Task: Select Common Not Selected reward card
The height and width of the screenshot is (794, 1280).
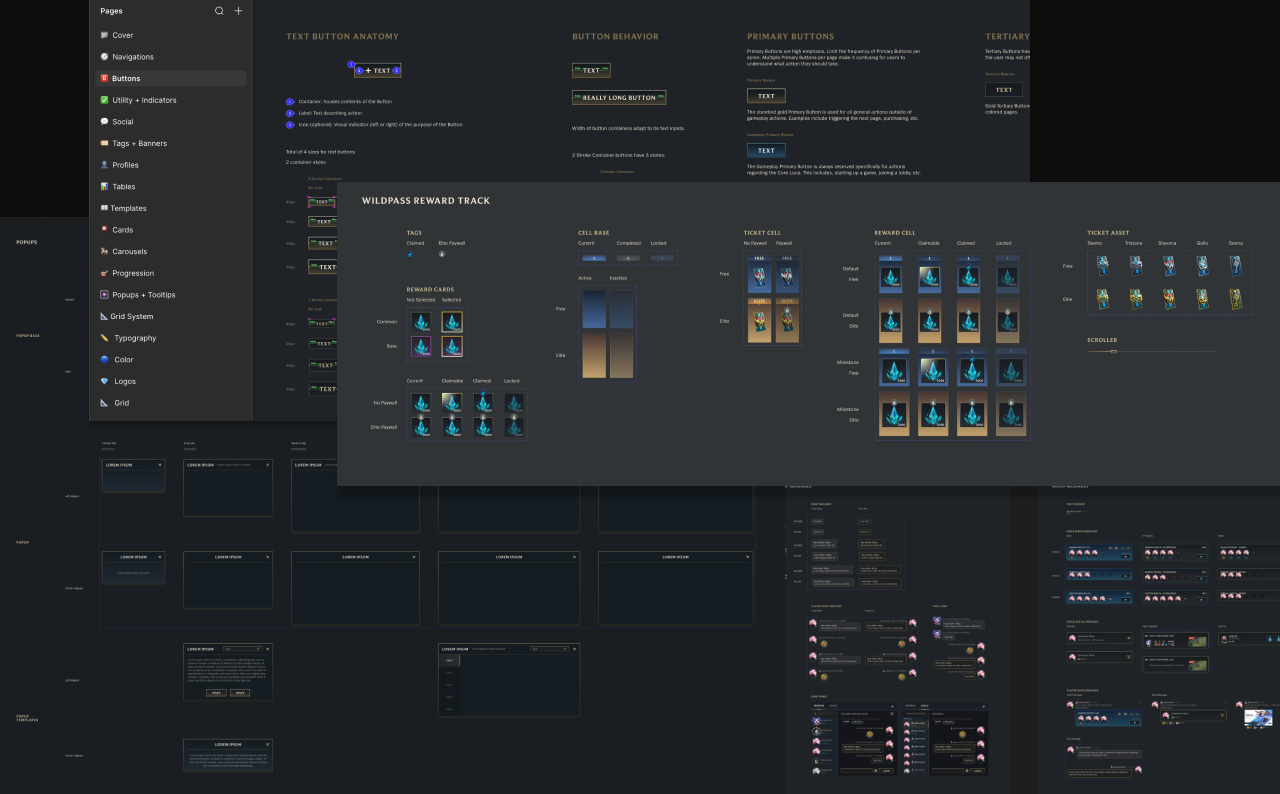Action: (421, 322)
